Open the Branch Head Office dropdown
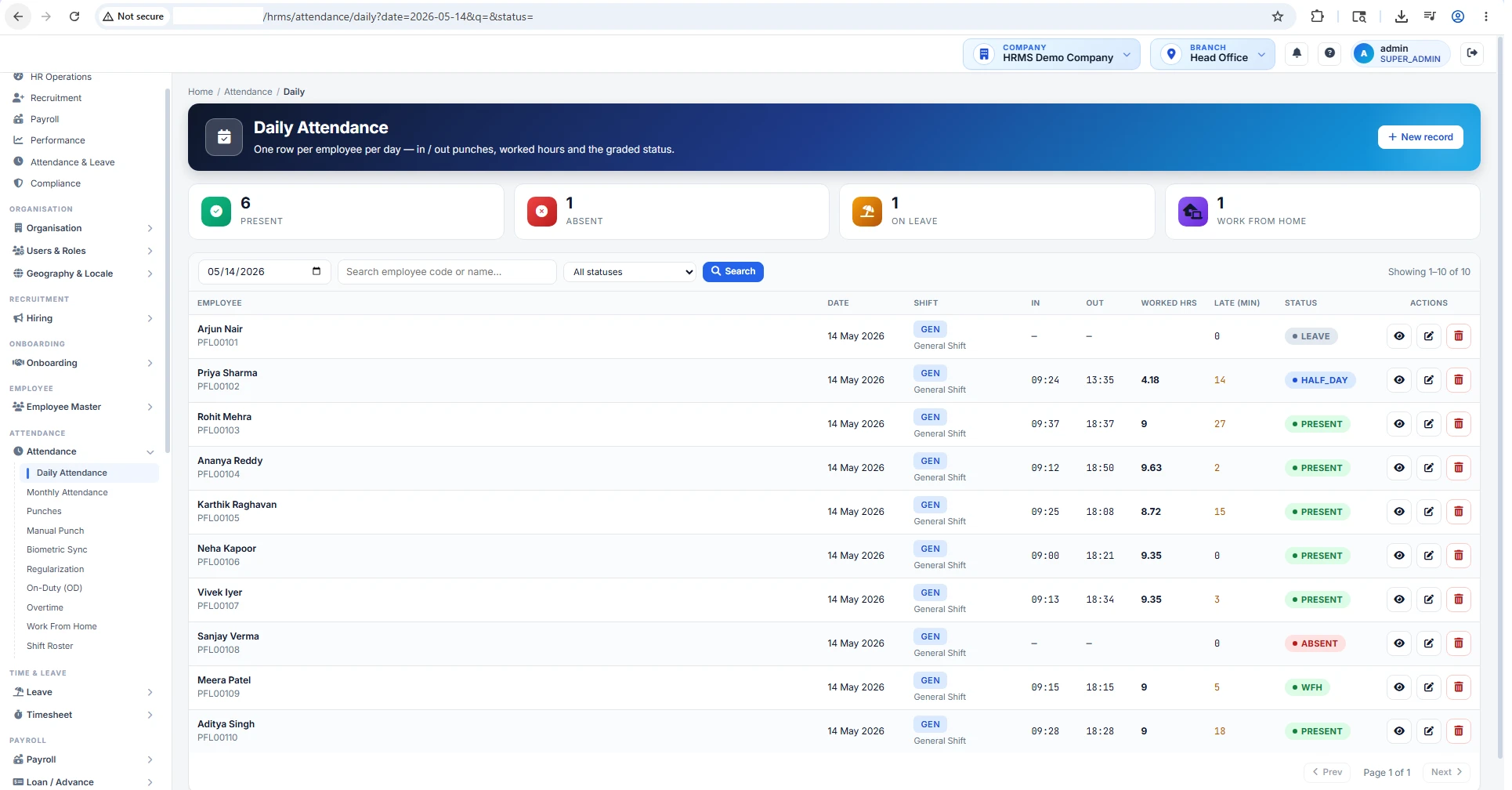This screenshot has width=1512, height=790. coord(1212,54)
